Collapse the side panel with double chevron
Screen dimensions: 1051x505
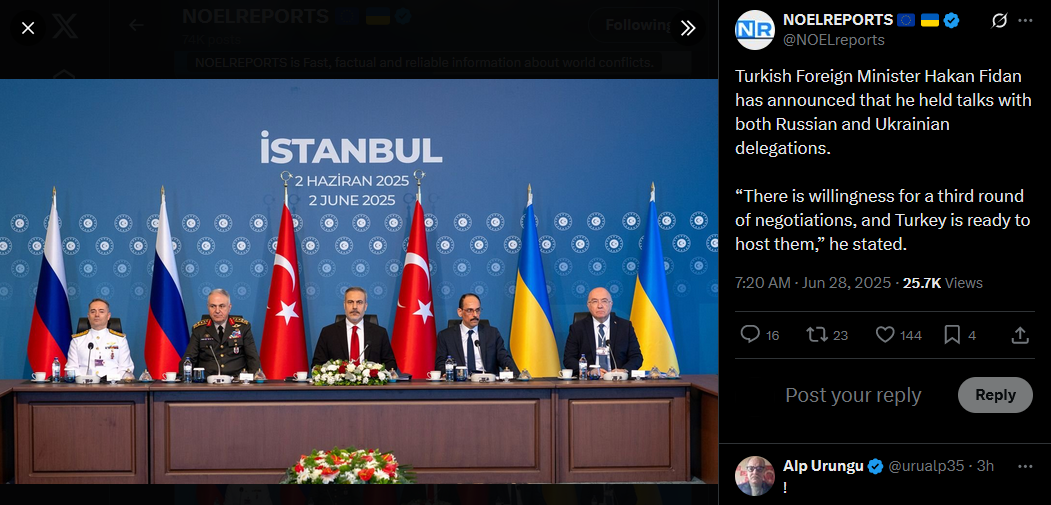tap(688, 28)
